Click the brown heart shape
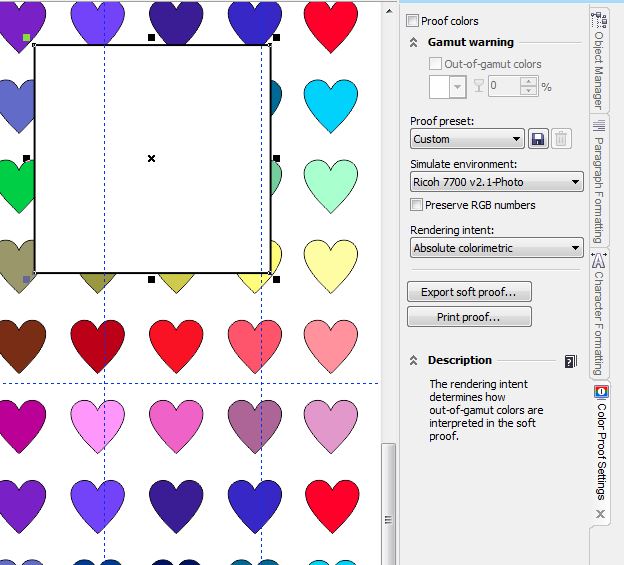 tap(21, 345)
